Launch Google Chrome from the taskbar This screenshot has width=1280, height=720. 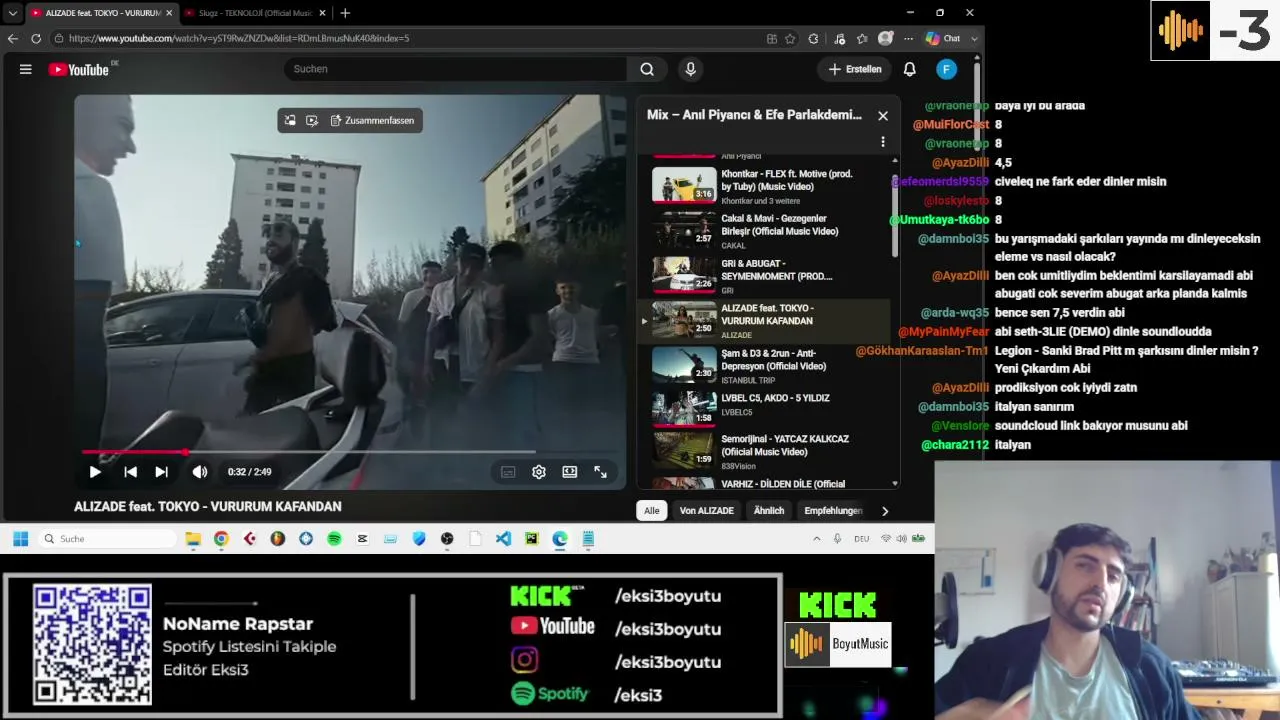click(221, 539)
